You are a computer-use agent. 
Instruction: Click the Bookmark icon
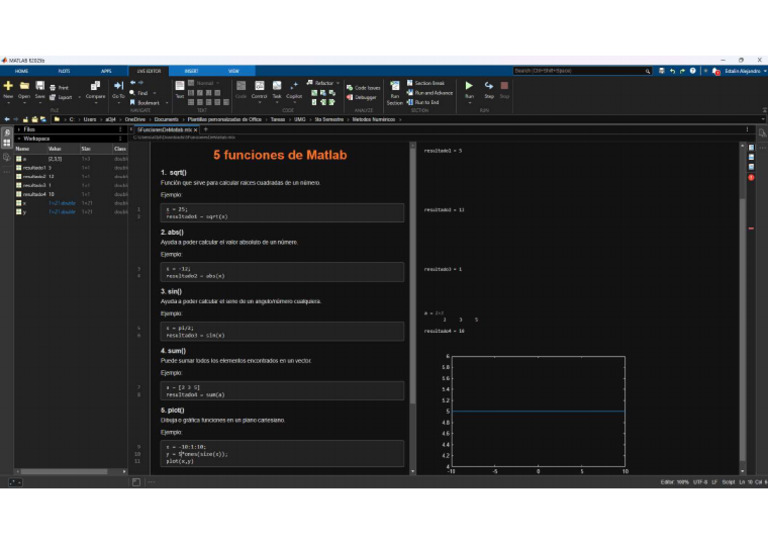[x=132, y=102]
